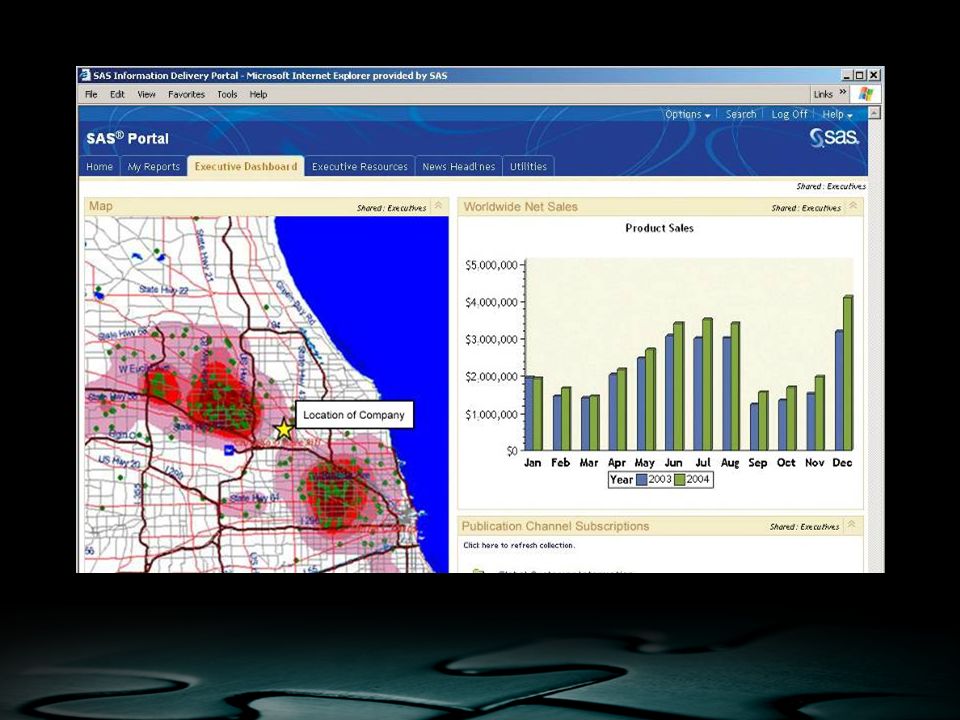The image size is (960, 720).
Task: Click the 2004 green legend swatch
Action: pyautogui.click(x=680, y=480)
